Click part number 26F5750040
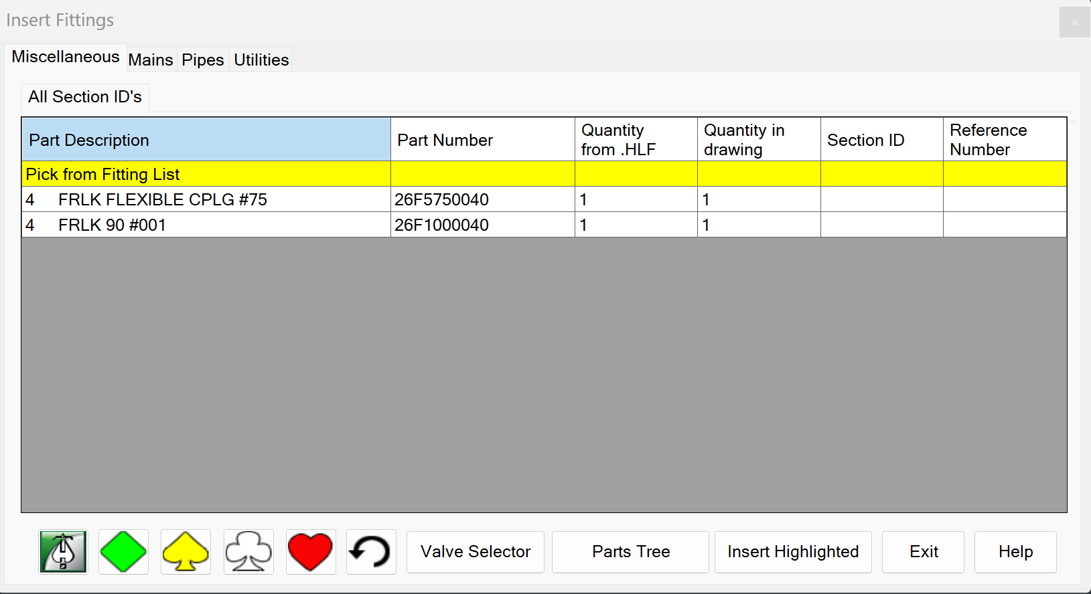Screen dimensions: 1091x594 (483, 200)
